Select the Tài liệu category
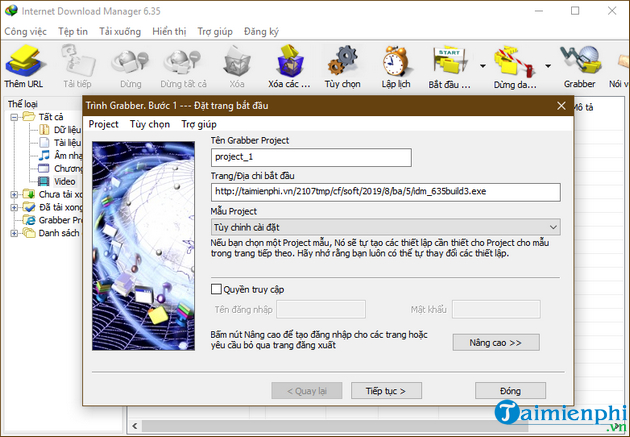The height and width of the screenshot is (437, 630). pyautogui.click(x=67, y=143)
